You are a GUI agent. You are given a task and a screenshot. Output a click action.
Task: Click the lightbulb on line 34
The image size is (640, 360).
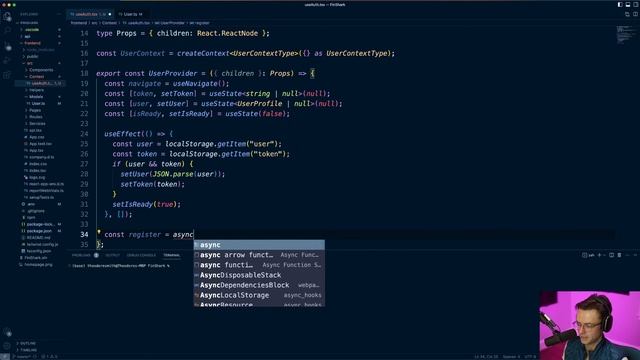click(x=99, y=232)
